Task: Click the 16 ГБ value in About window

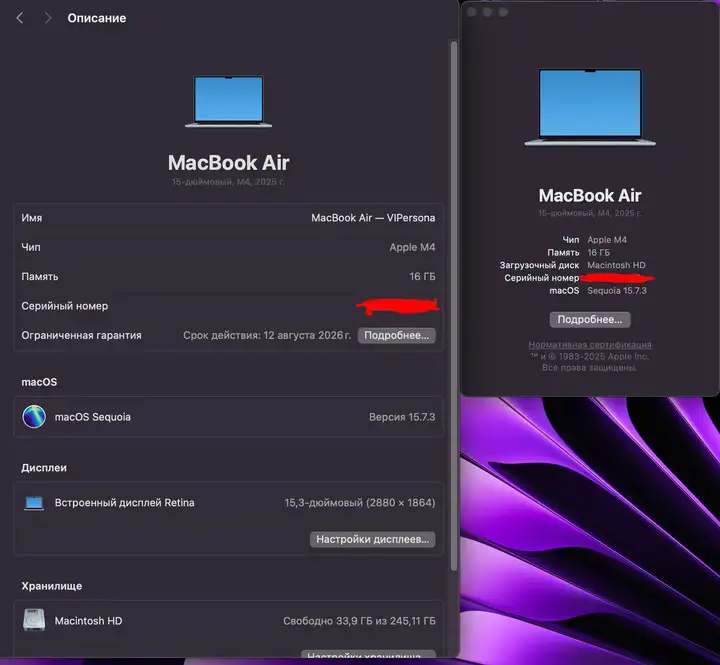Action: [x=599, y=253]
